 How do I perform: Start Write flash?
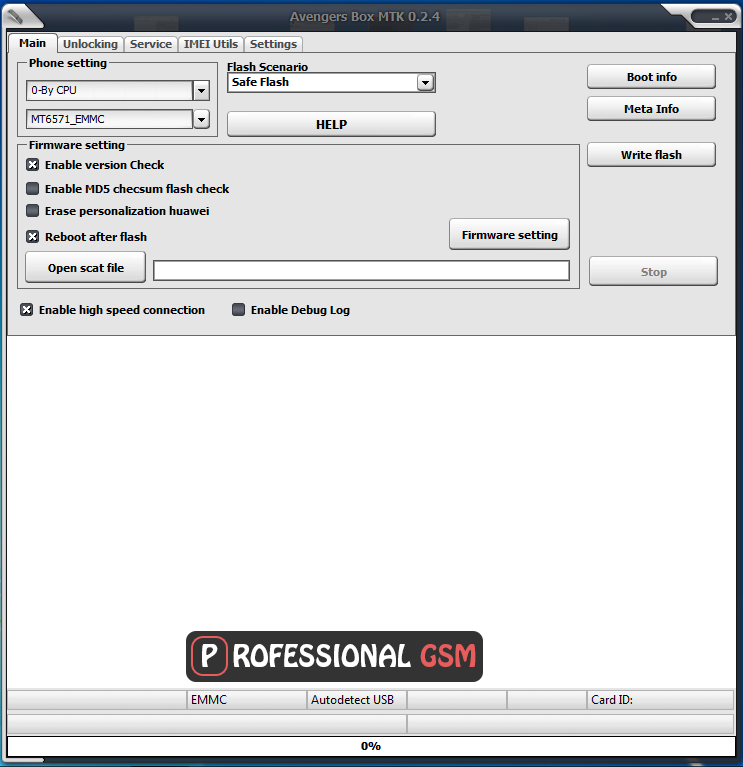[x=652, y=155]
